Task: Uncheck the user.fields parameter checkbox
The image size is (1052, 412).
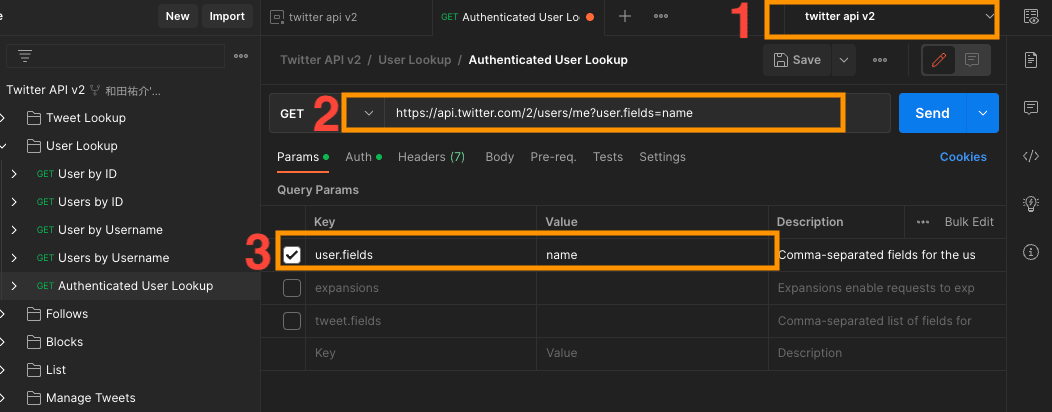Action: pyautogui.click(x=292, y=255)
